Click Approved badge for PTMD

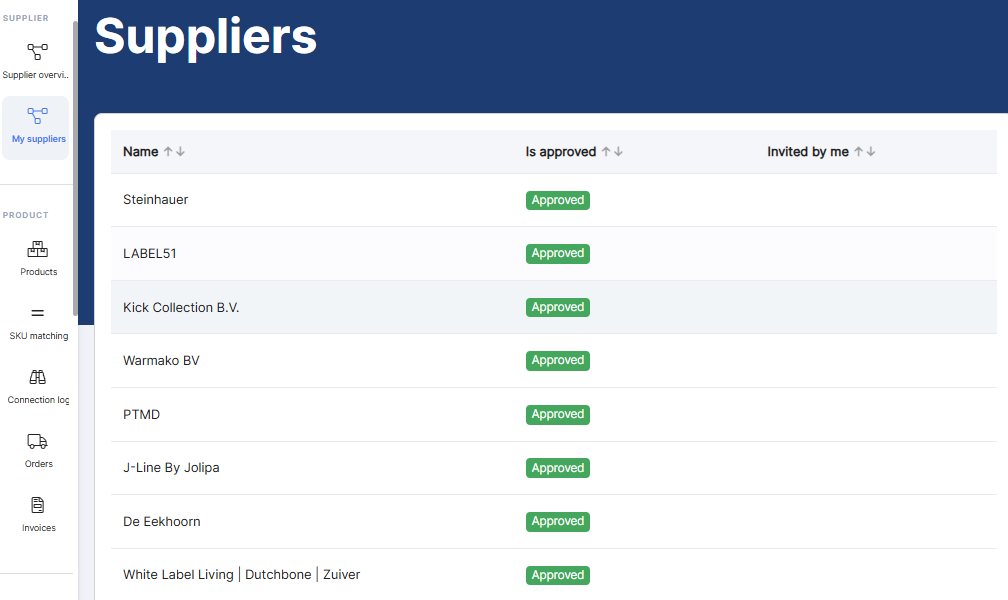557,415
